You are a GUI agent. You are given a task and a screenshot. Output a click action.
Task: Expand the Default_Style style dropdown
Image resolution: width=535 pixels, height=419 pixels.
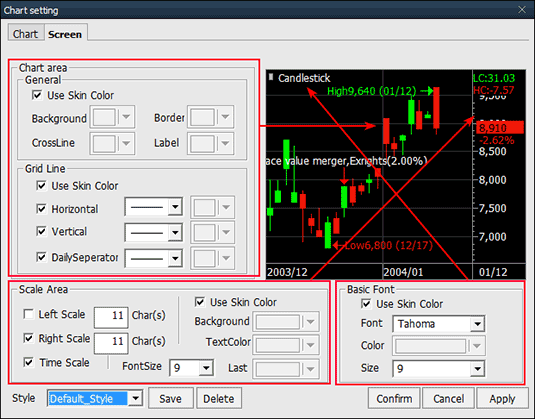95,398
